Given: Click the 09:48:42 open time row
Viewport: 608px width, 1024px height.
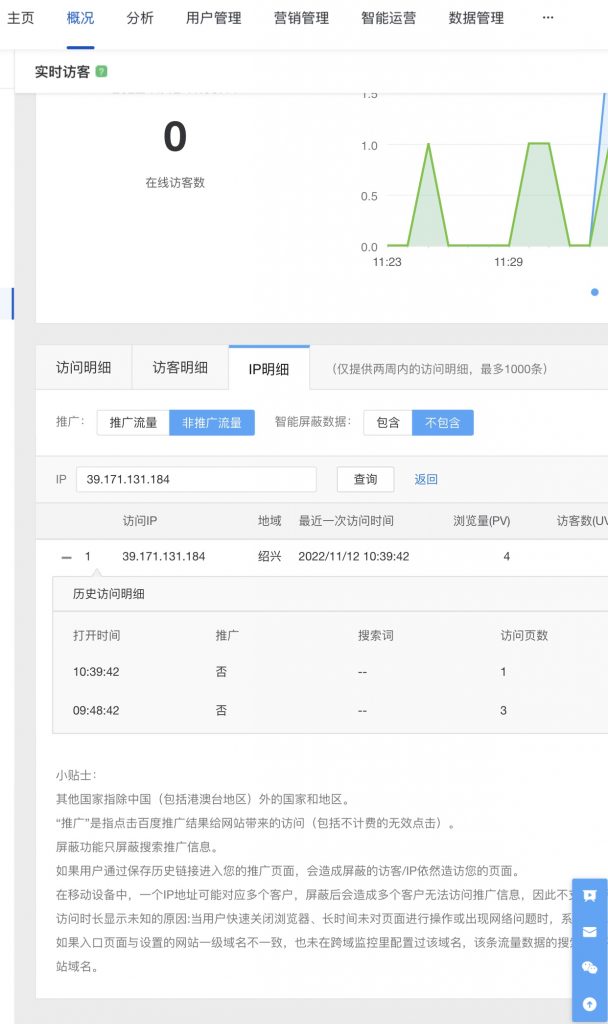Looking at the screenshot, I should click(96, 711).
